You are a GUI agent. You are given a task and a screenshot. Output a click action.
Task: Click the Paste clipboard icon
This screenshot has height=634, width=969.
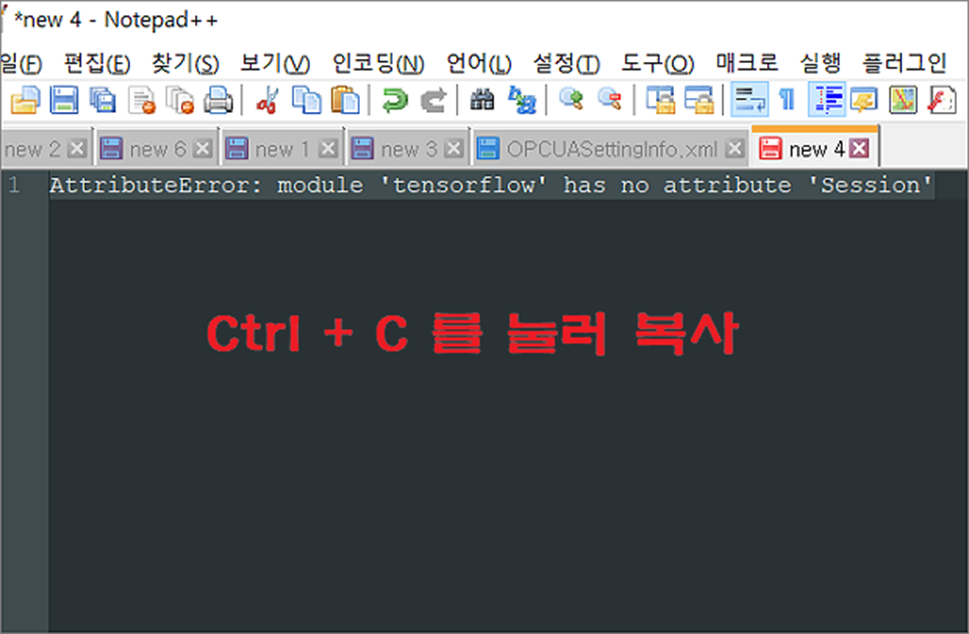345,100
